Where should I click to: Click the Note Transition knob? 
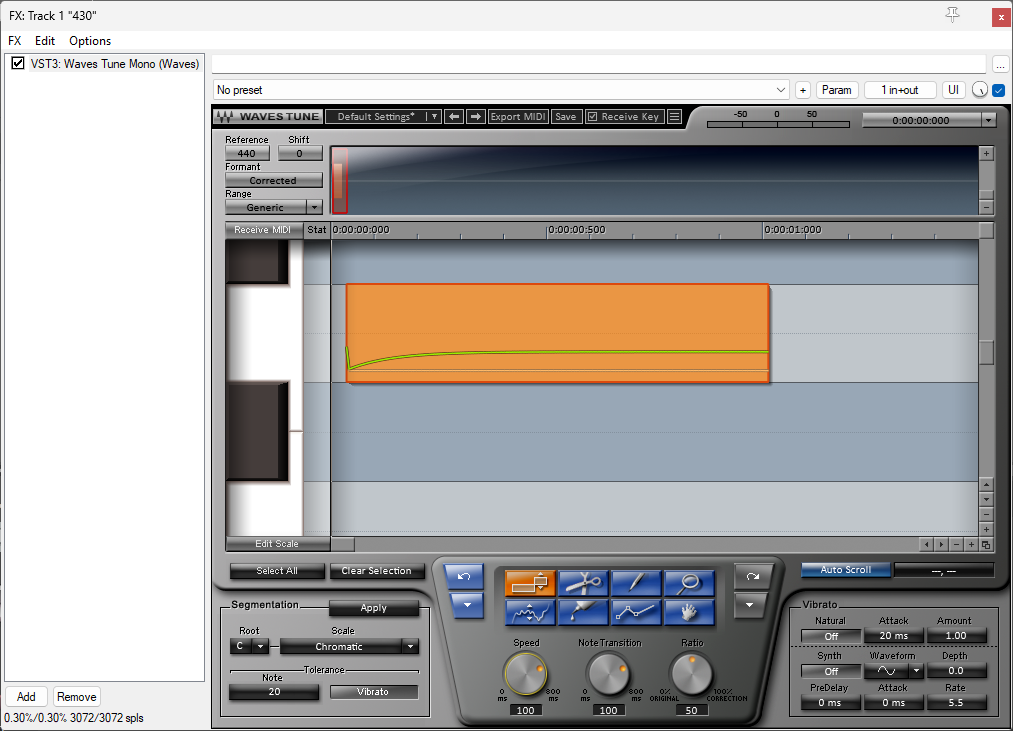pos(608,674)
